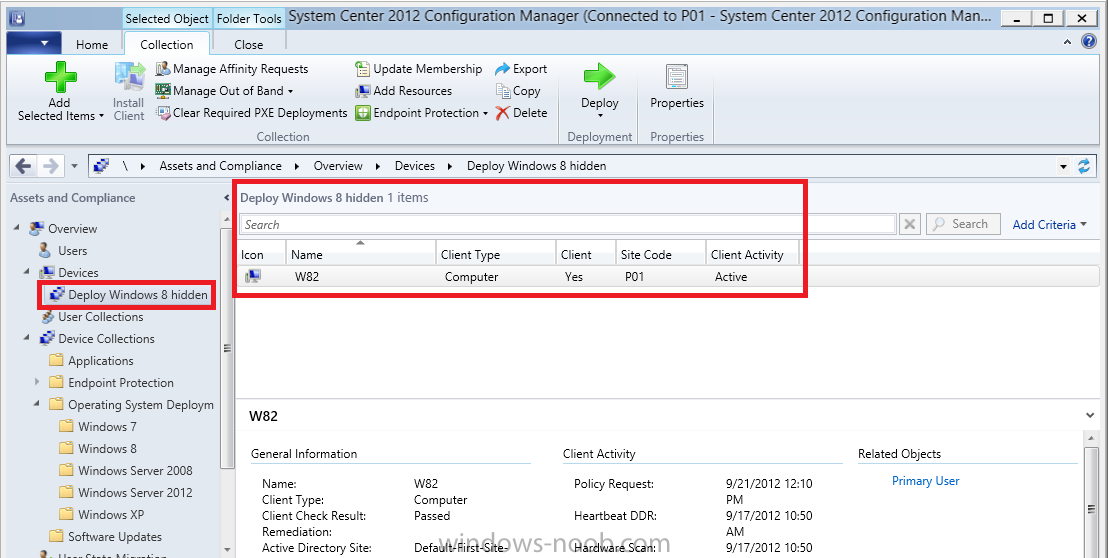Screen dimensions: 1108x558
Task: Click the ribbon help question mark icon
Action: (1089, 42)
